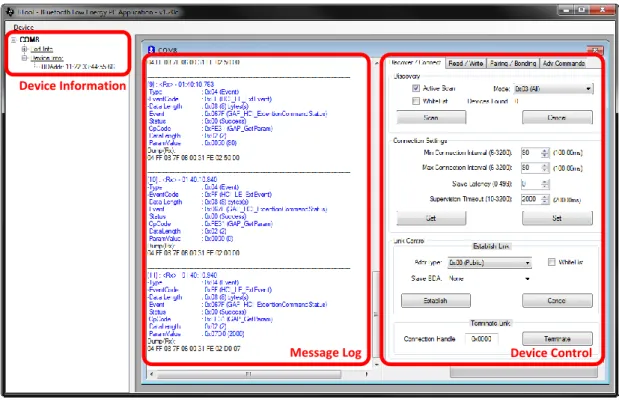Click the Set connection settings button
The width and height of the screenshot is (619, 405).
[x=557, y=218]
